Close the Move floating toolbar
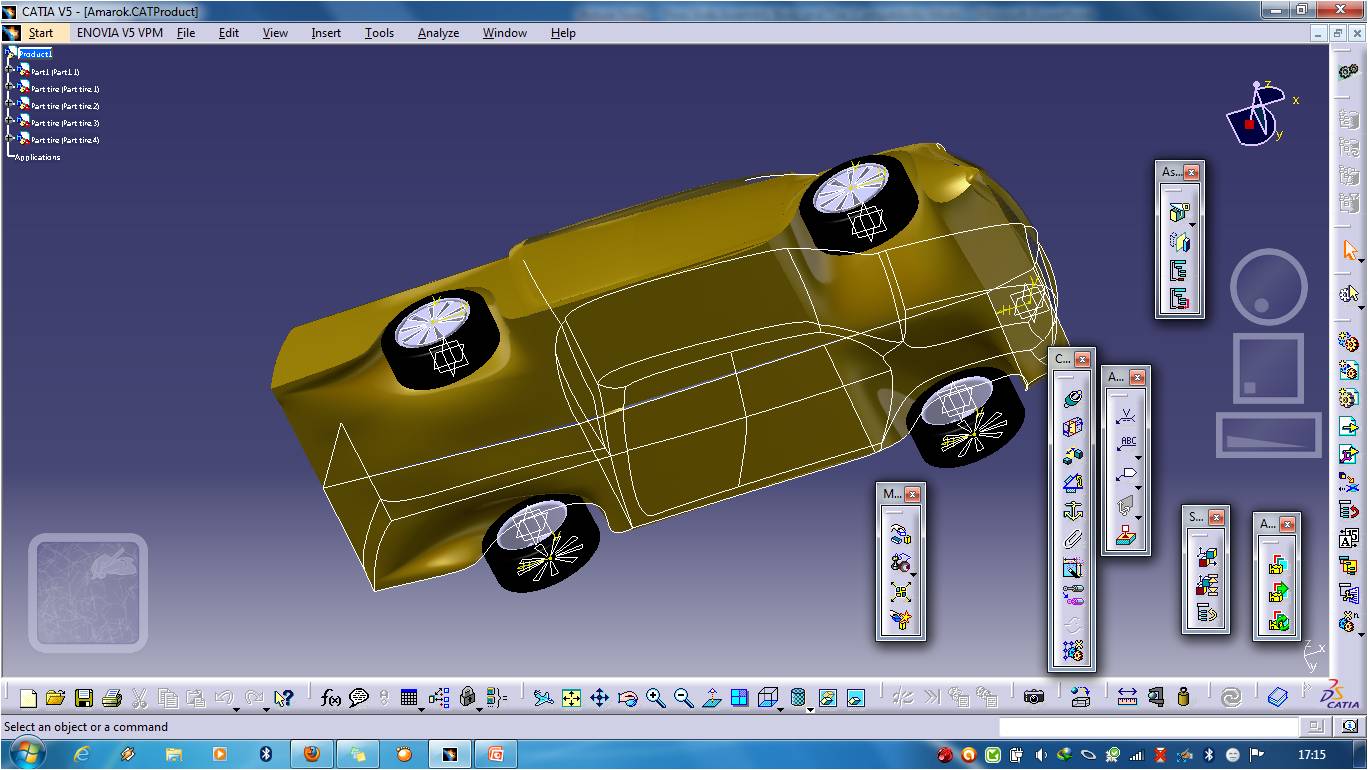1368x770 pixels. pyautogui.click(x=912, y=494)
